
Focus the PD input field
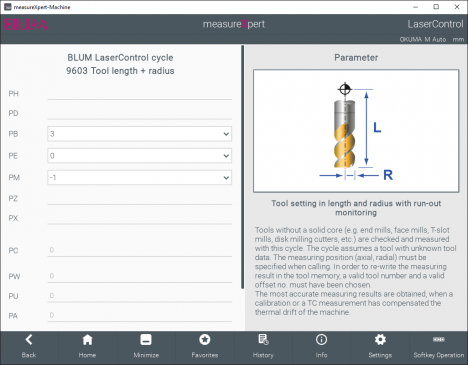pos(139,113)
